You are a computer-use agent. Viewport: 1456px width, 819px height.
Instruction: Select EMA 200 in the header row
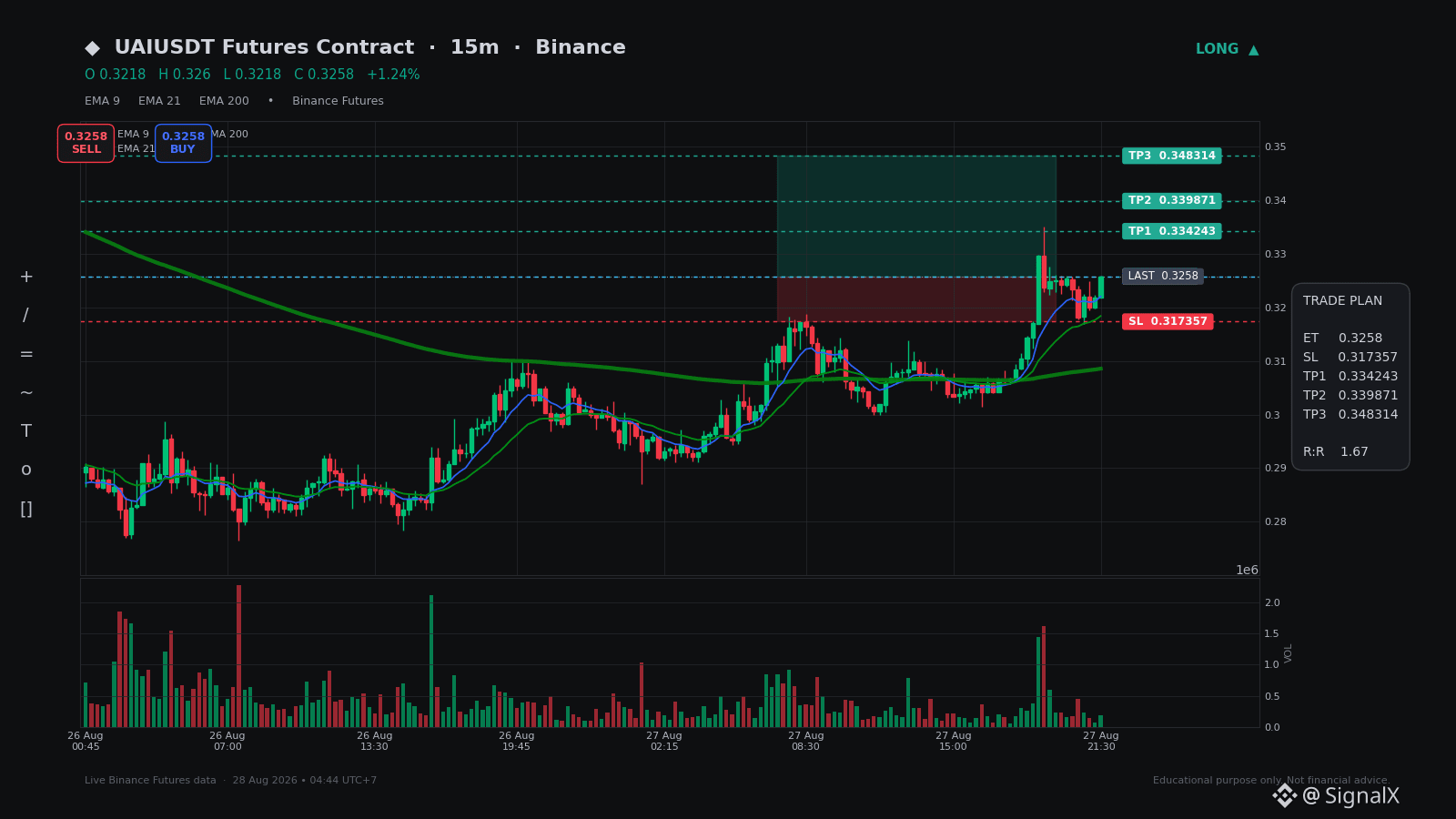point(224,101)
